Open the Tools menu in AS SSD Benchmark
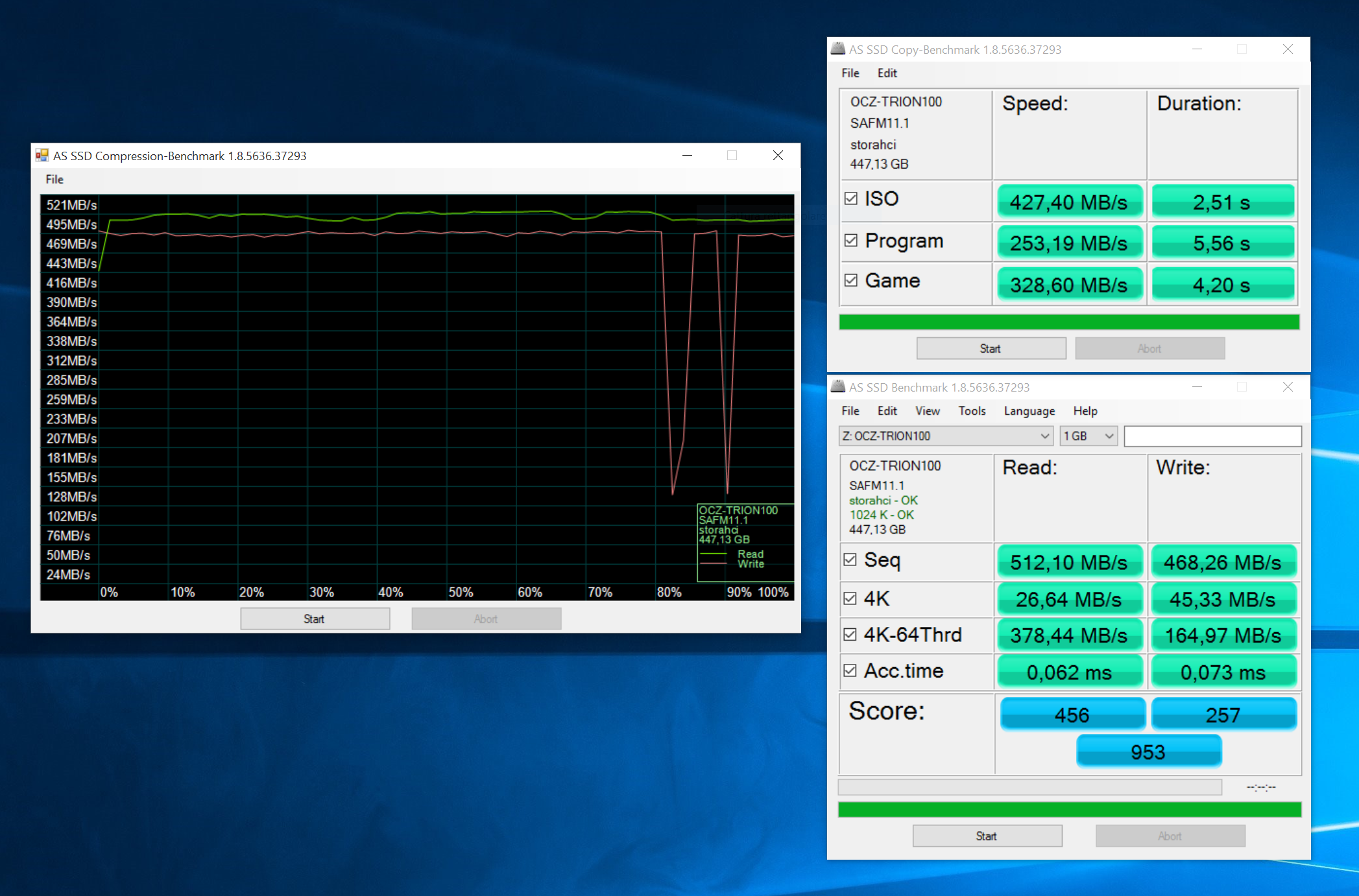The image size is (1359, 896). 972,411
